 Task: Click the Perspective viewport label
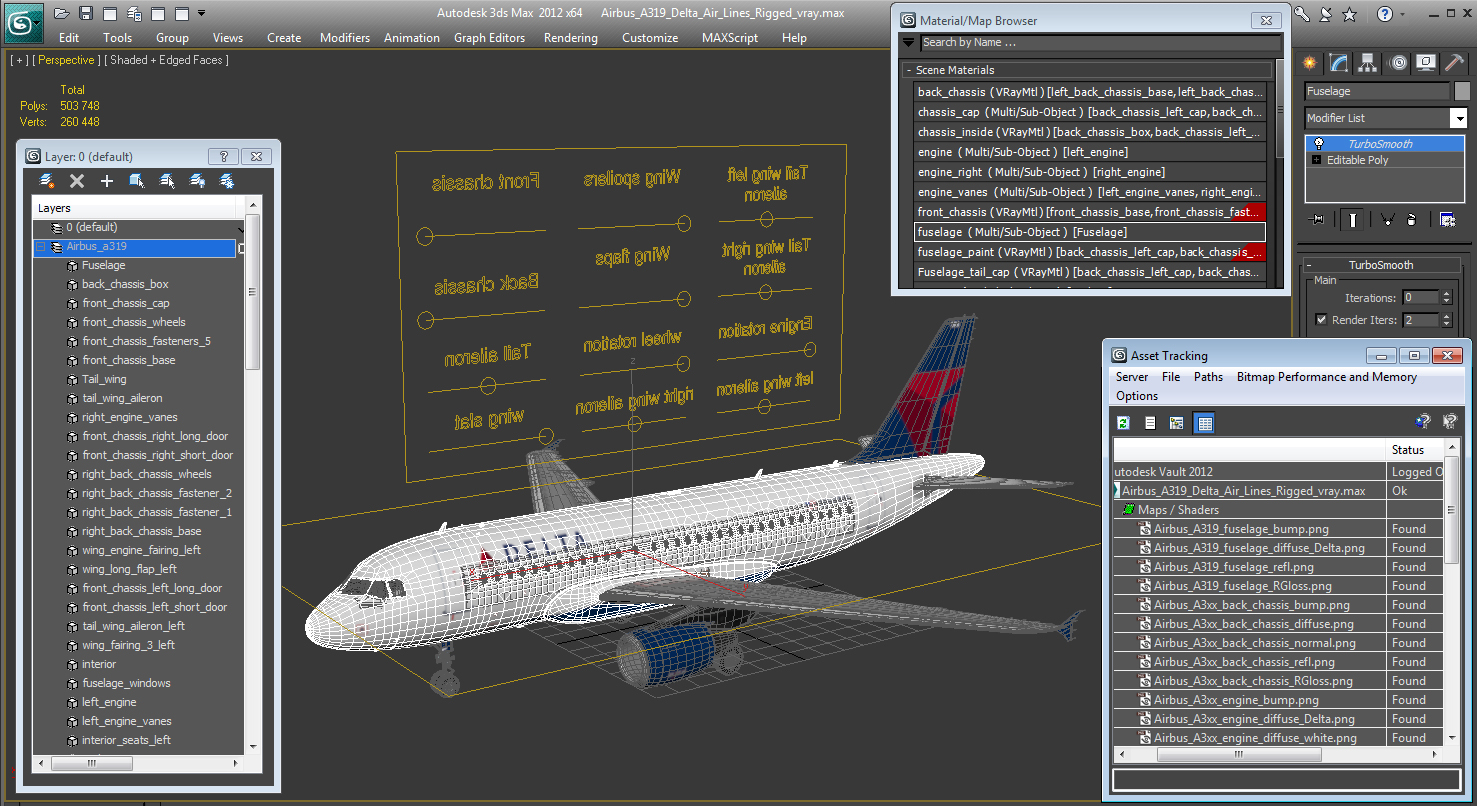(65, 60)
